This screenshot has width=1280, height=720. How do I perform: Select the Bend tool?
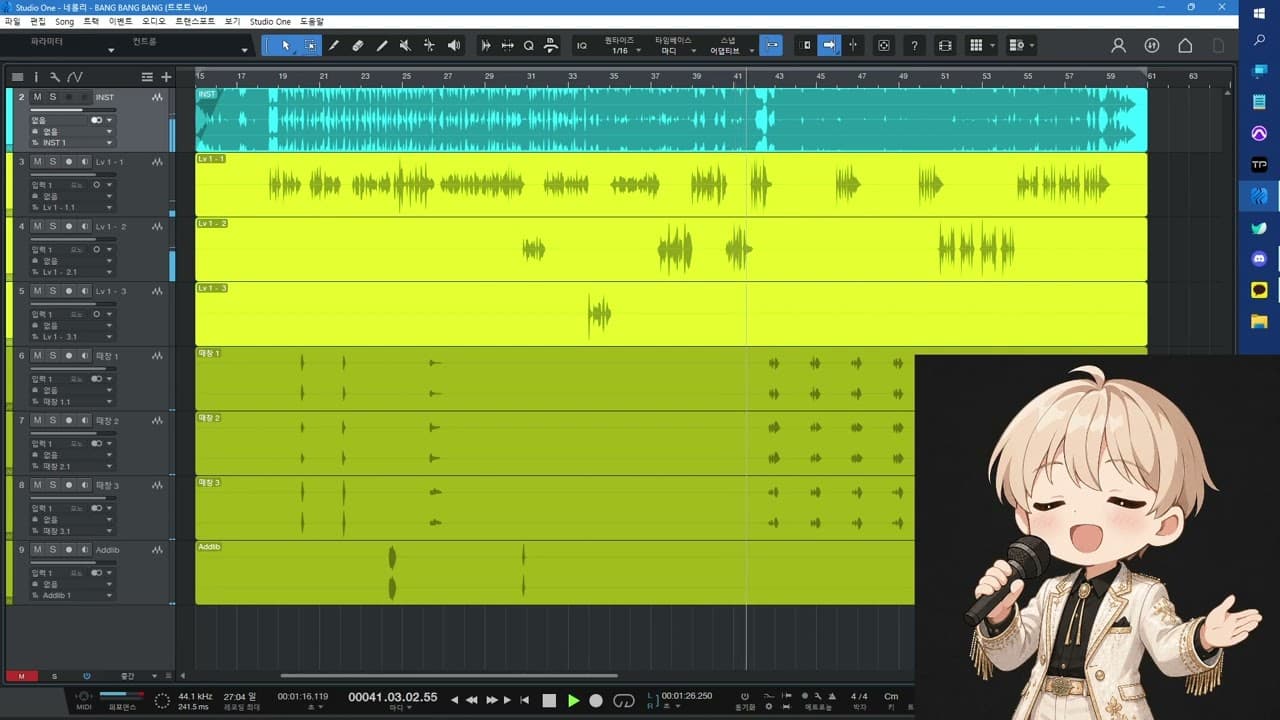pyautogui.click(x=429, y=45)
